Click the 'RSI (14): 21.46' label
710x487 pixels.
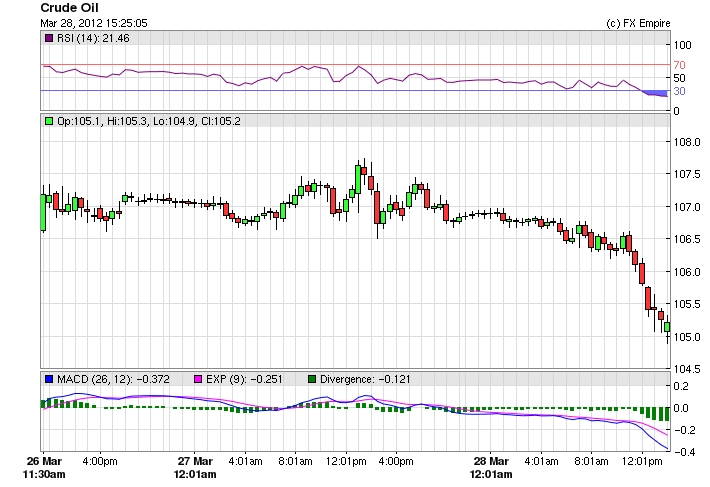pyautogui.click(x=93, y=38)
